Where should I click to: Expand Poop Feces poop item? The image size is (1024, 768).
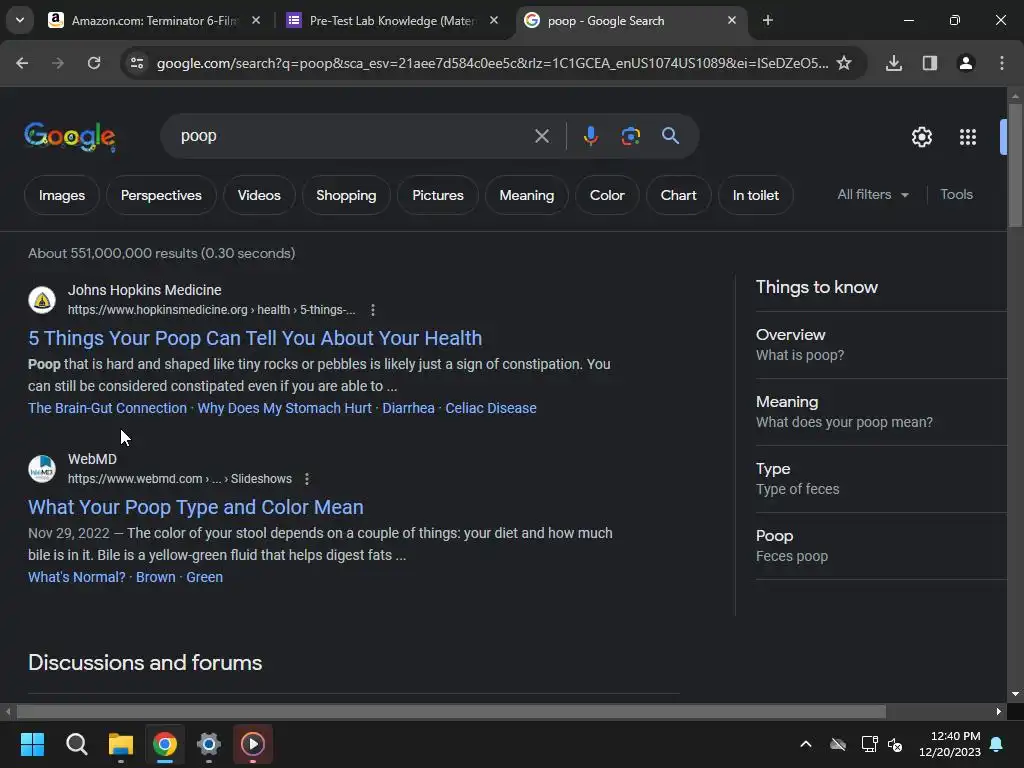tap(880, 546)
